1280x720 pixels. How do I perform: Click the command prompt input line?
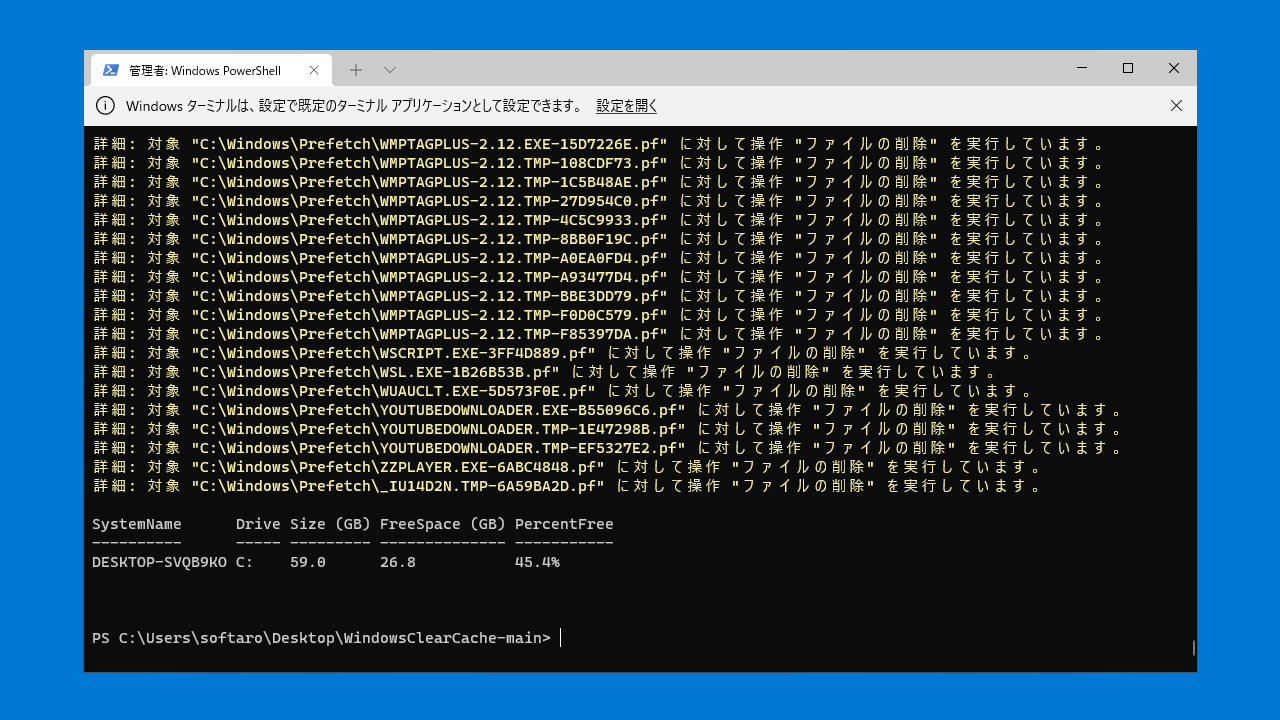[326, 638]
